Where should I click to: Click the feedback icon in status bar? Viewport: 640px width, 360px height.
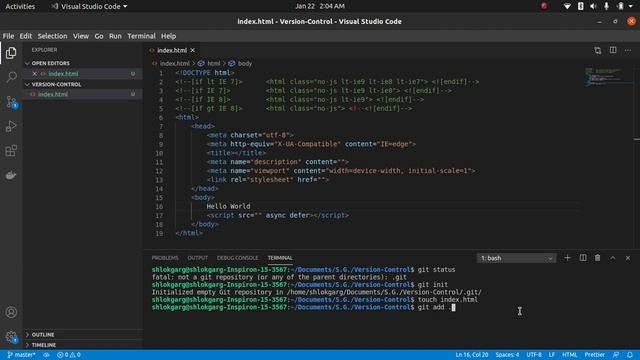pos(616,355)
